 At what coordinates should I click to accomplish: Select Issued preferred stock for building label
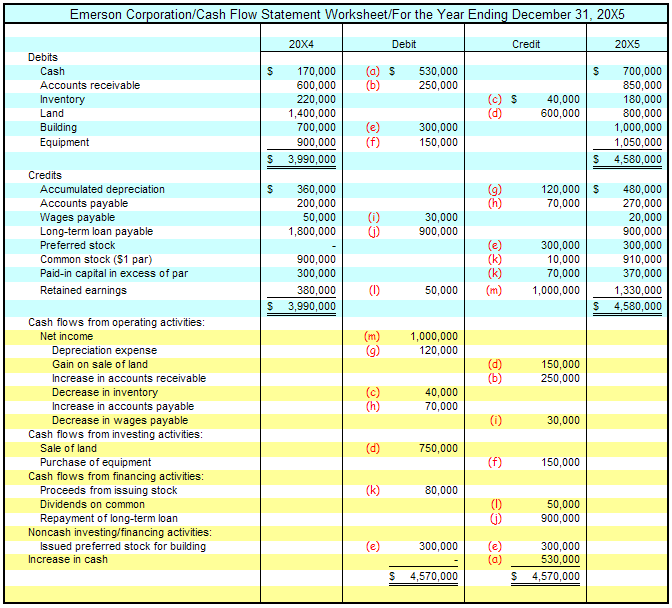point(123,546)
